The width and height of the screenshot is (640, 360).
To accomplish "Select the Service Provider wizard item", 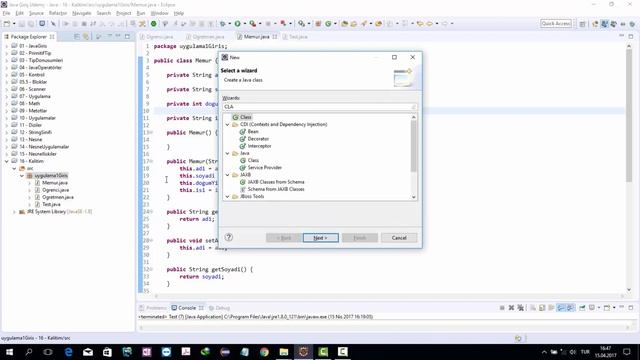I will (261, 168).
